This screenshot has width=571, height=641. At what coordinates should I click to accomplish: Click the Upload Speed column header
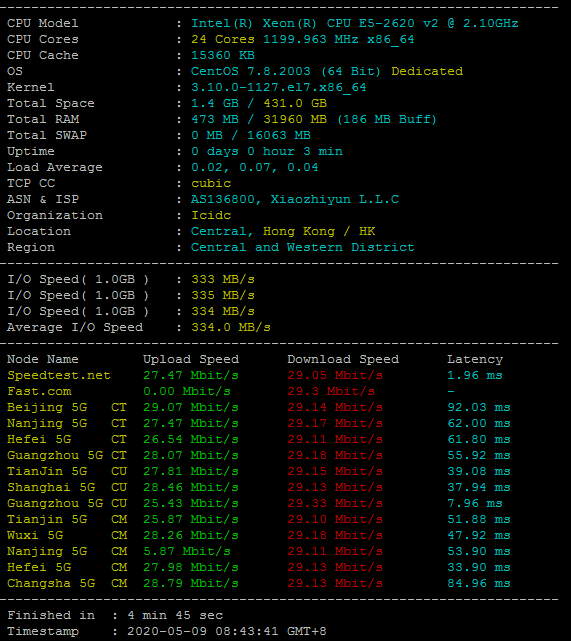click(x=191, y=359)
